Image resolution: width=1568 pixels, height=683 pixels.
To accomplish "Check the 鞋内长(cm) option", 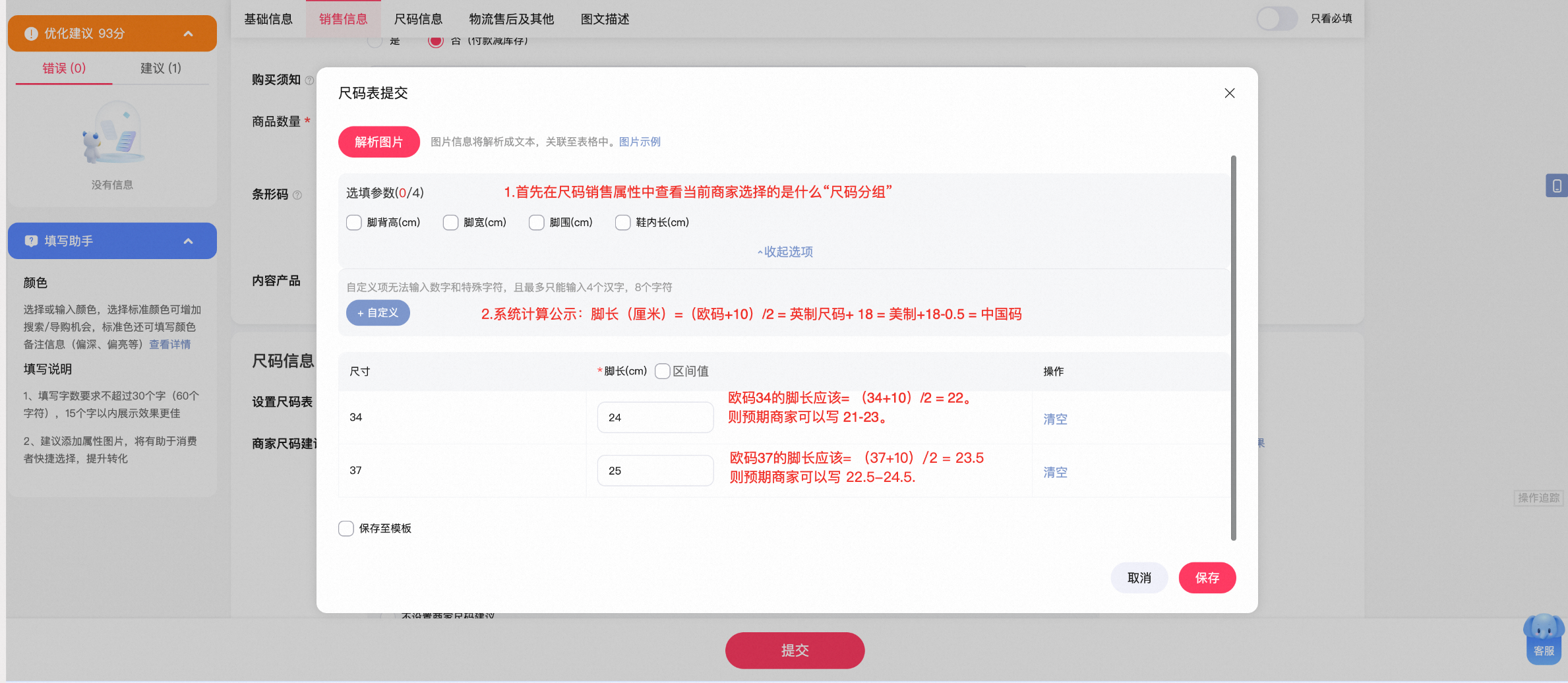I will (623, 223).
